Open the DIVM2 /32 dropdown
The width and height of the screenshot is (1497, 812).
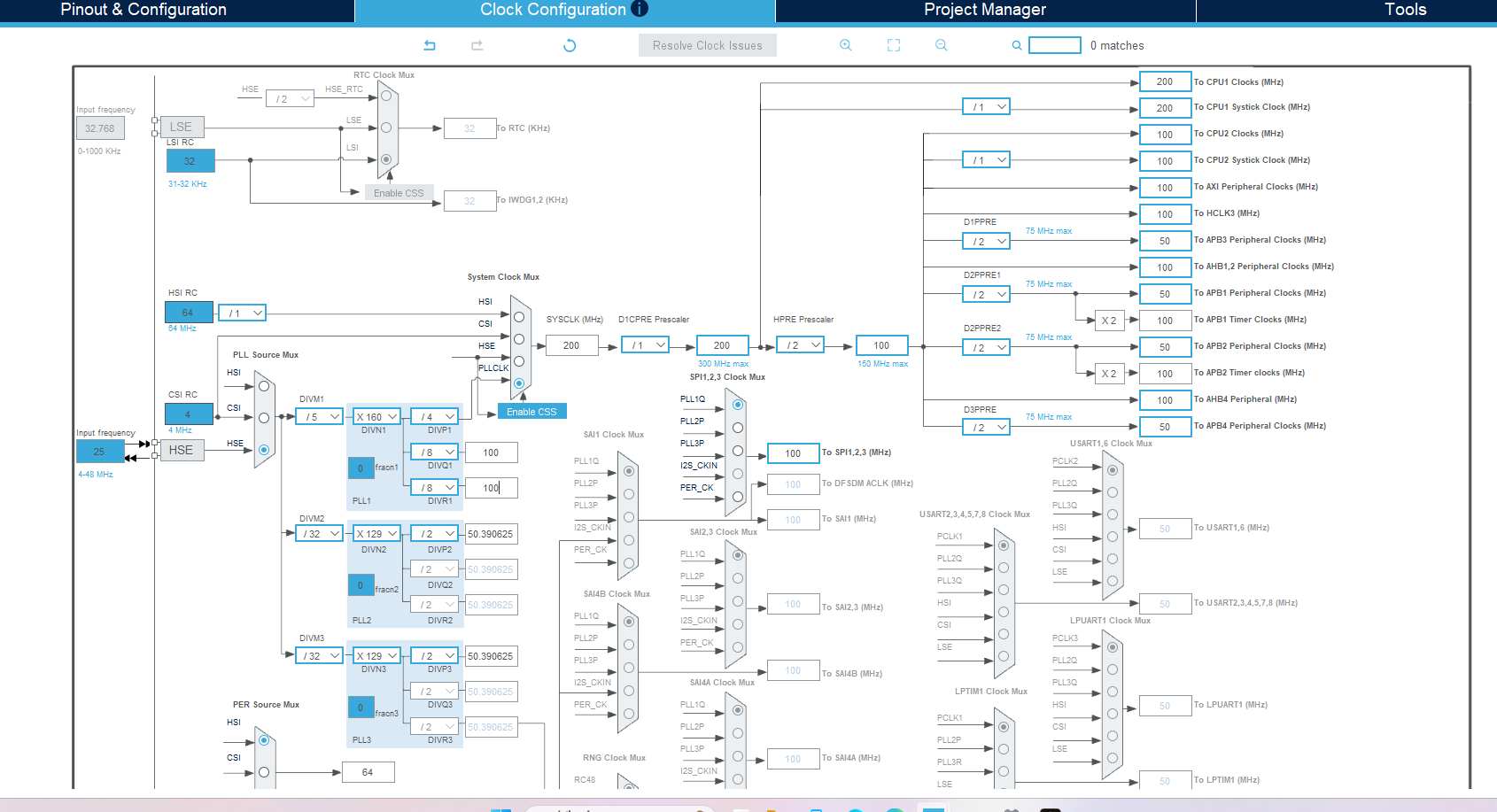click(320, 533)
